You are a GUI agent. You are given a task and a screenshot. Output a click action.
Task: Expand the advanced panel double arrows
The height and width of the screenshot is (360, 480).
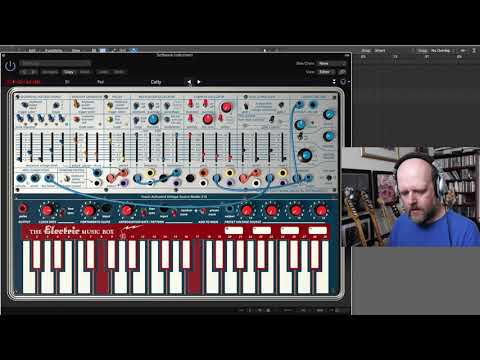point(334,82)
